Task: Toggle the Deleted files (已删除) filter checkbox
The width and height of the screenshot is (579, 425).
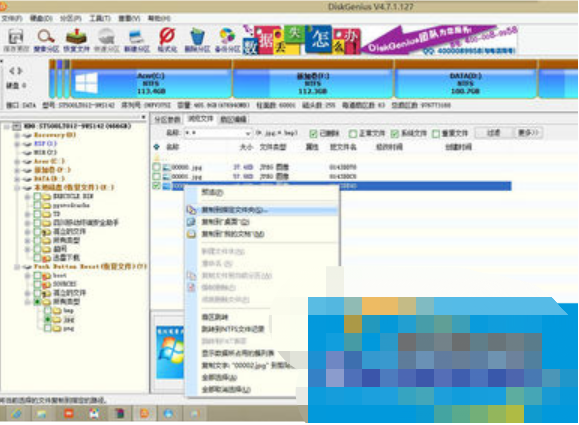Action: [x=313, y=133]
